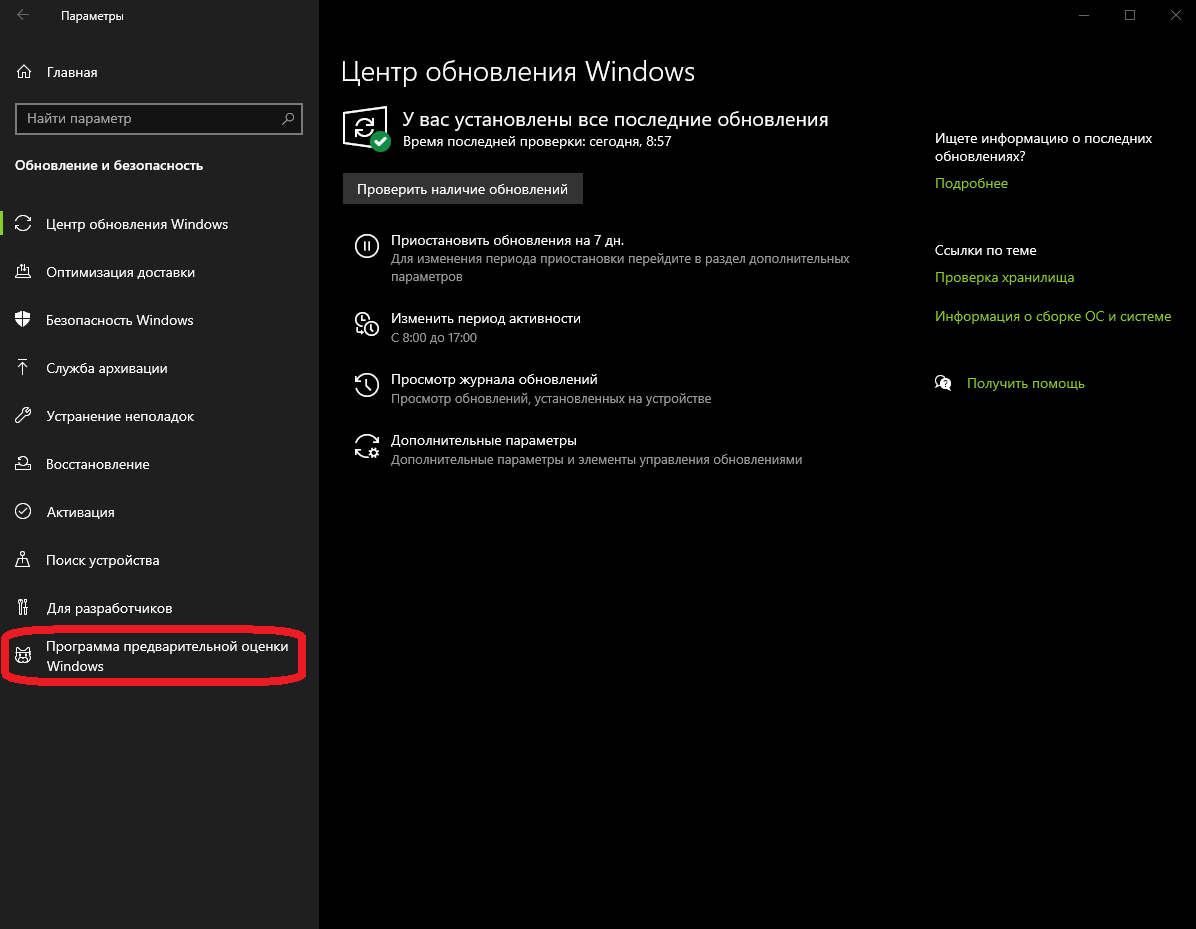This screenshot has height=929, width=1196.
Task: Go to Служба архивации
Action: tap(107, 368)
